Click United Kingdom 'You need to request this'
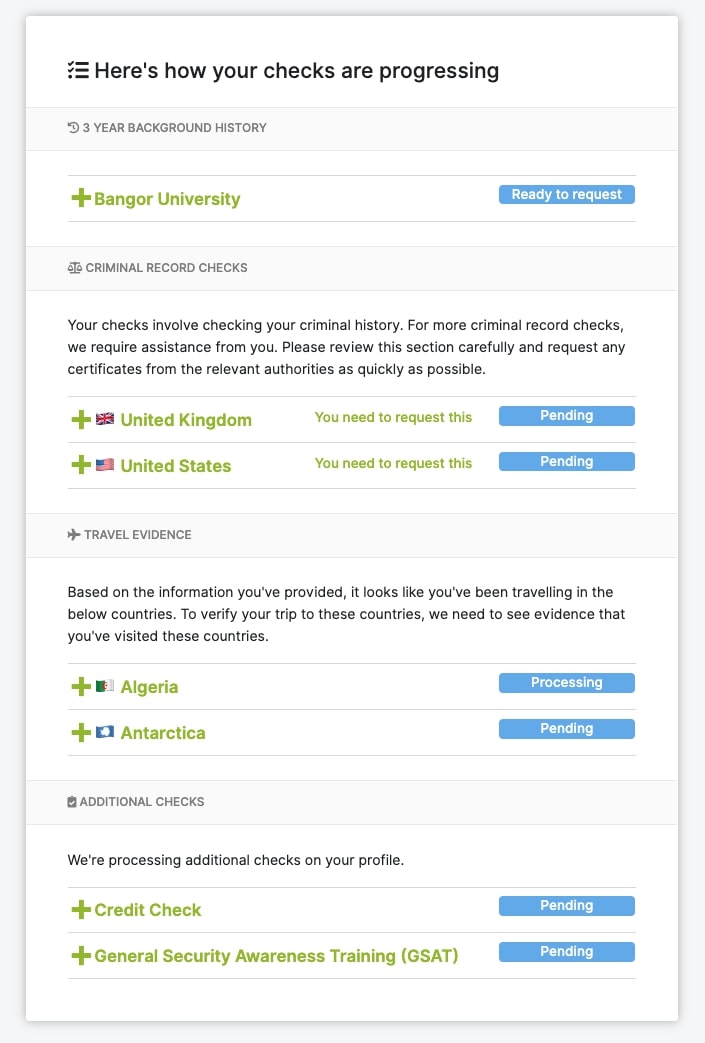Image resolution: width=705 pixels, height=1043 pixels. 393,417
